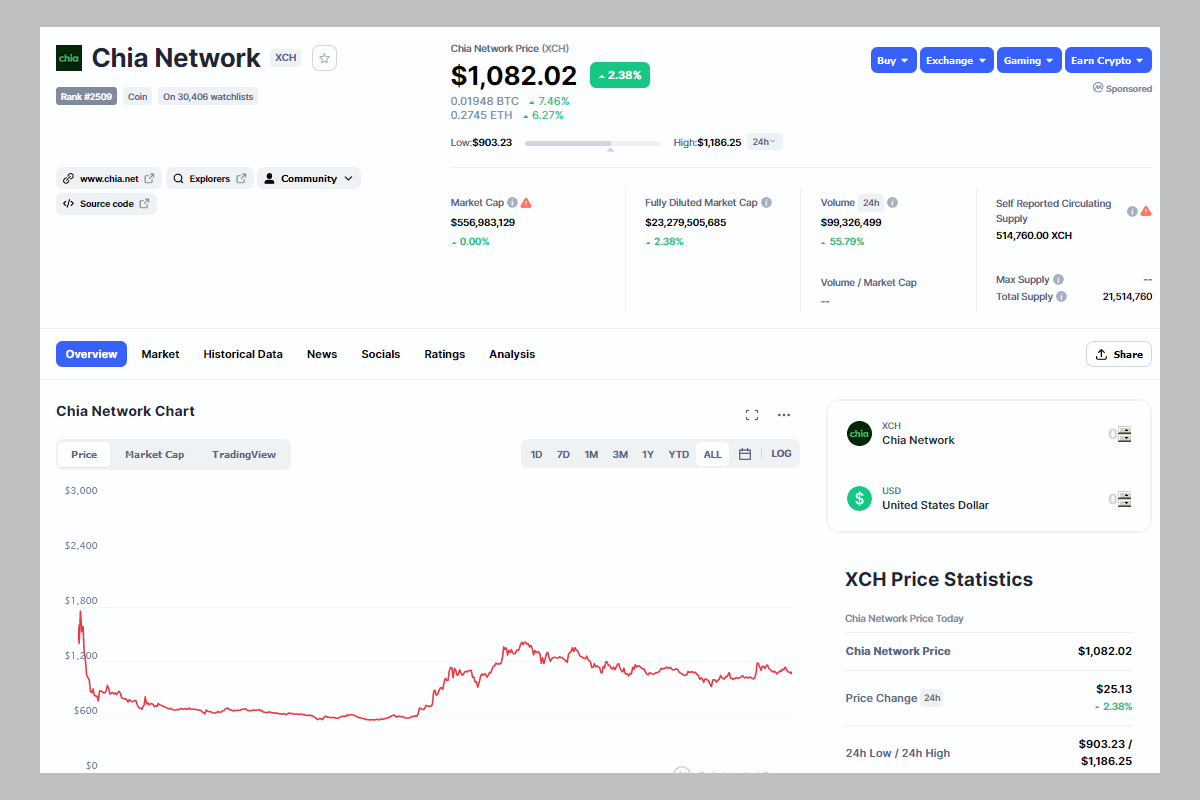Click the XCH ticker badge
1200x800 pixels.
[286, 58]
